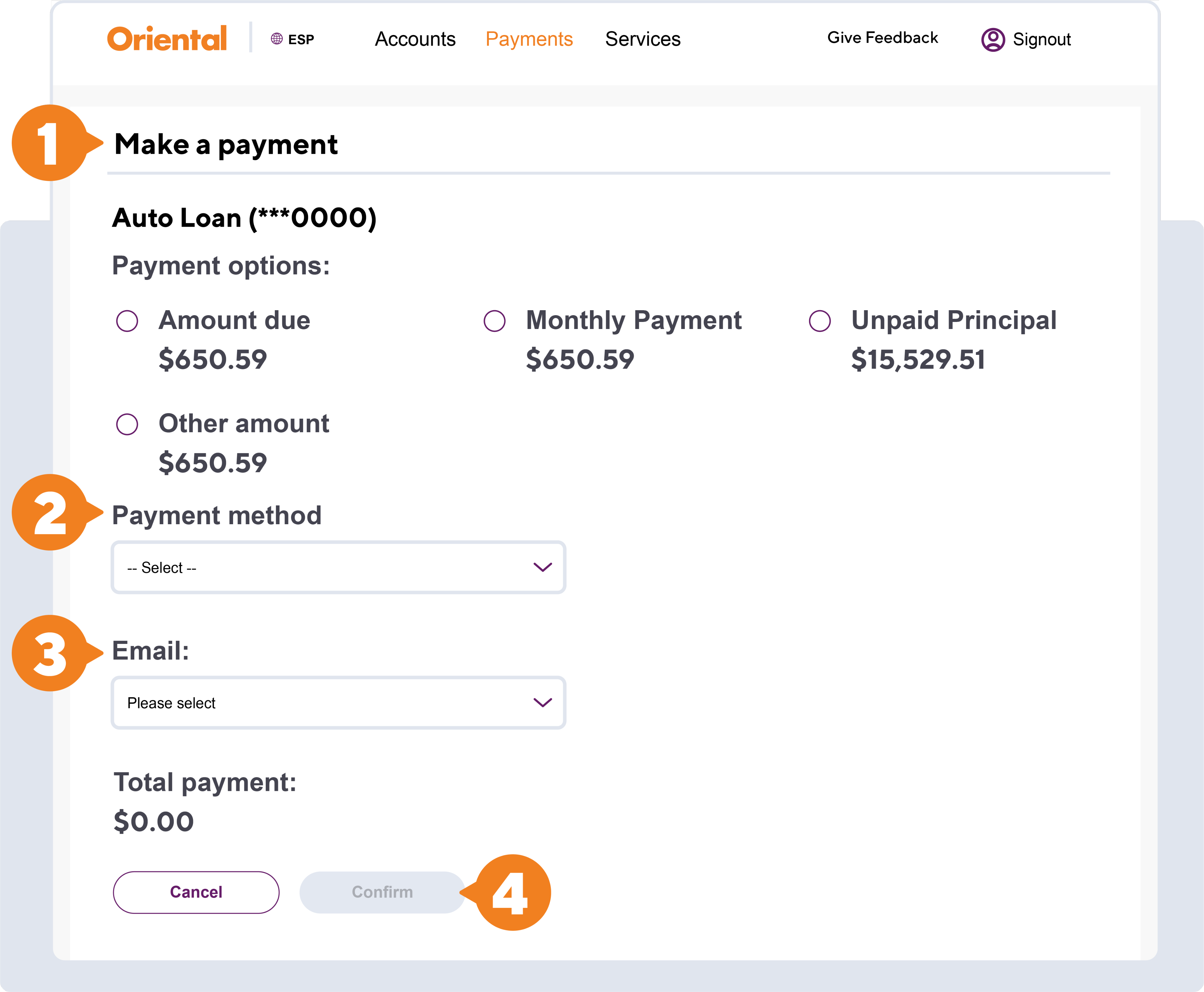The height and width of the screenshot is (992, 1204).
Task: Switch language to ESP
Action: tap(301, 39)
